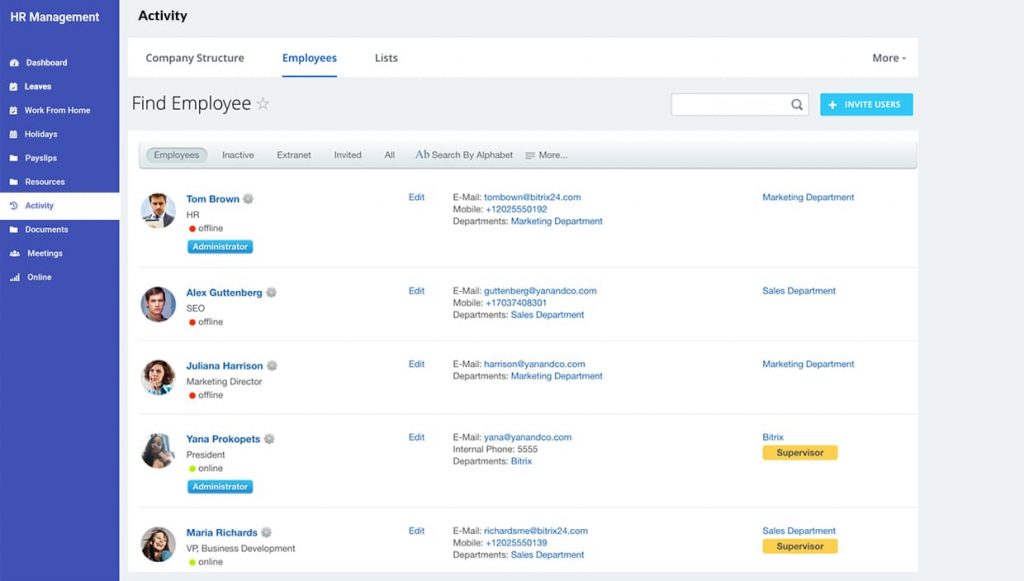Open Payslips in the sidebar
Viewport: 1024px width, 581px height.
point(43,157)
